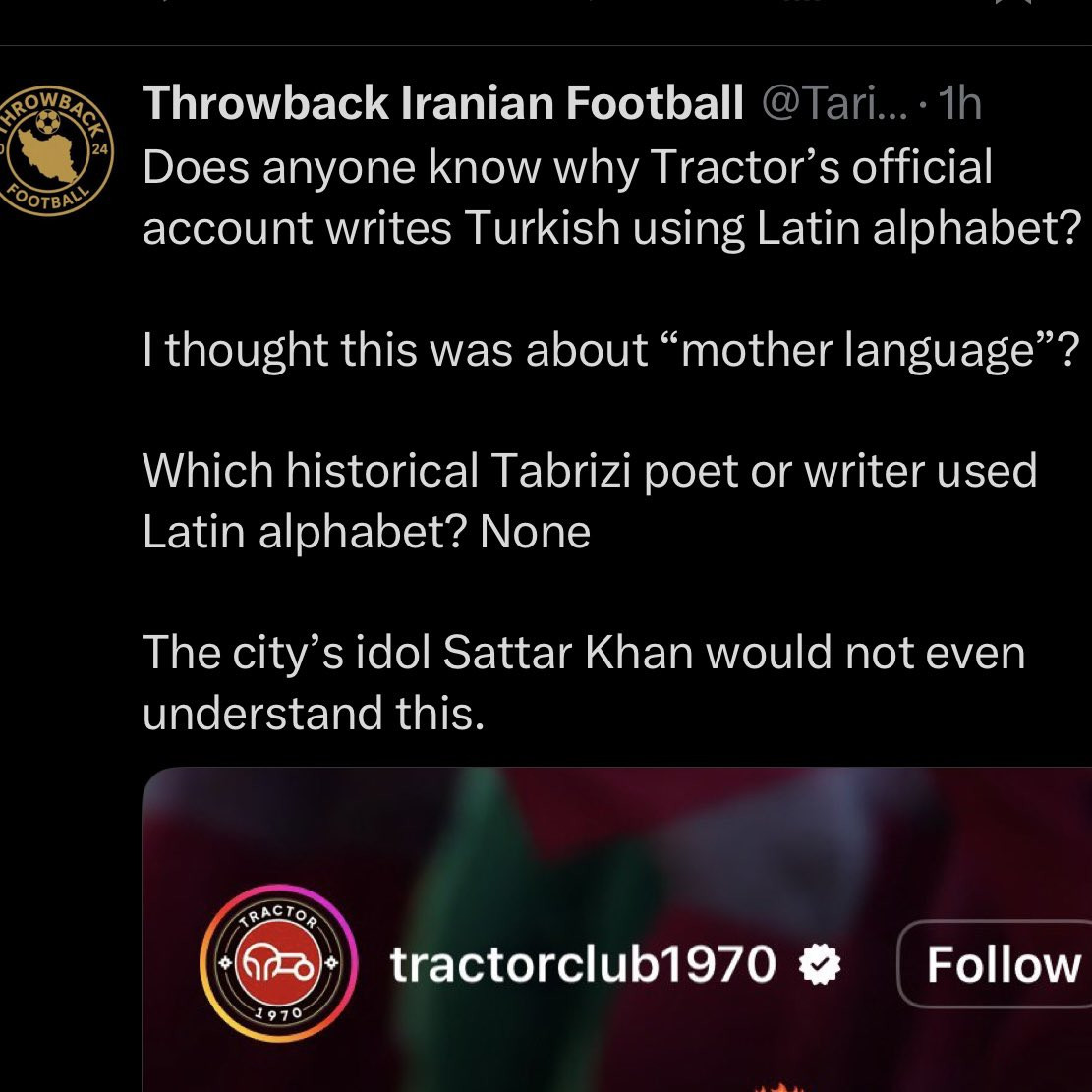Tap the fire emoji at the bottom edge
This screenshot has height=1092, width=1092.
click(x=780, y=1085)
